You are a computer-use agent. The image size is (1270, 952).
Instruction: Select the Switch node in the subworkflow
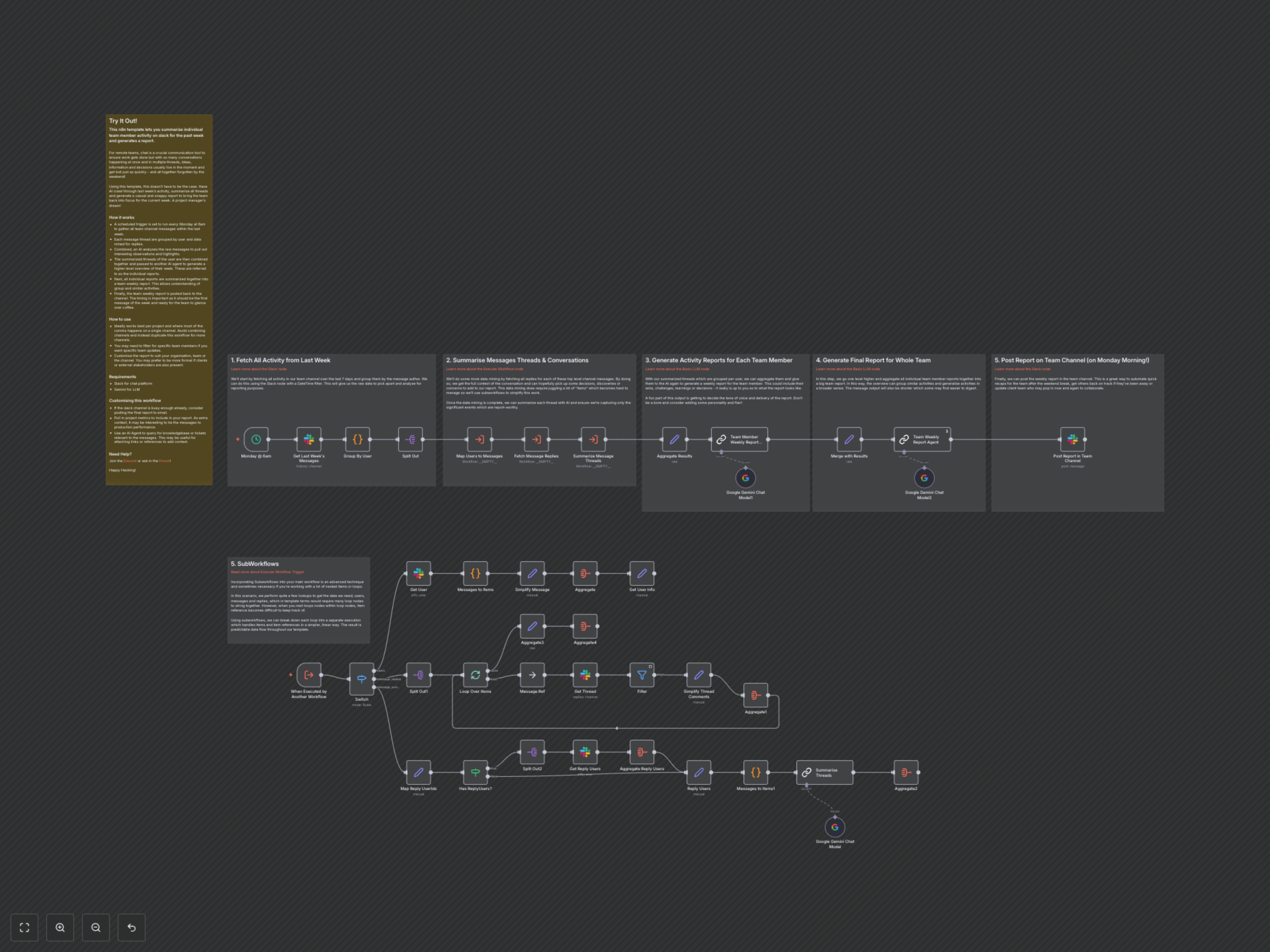[361, 679]
